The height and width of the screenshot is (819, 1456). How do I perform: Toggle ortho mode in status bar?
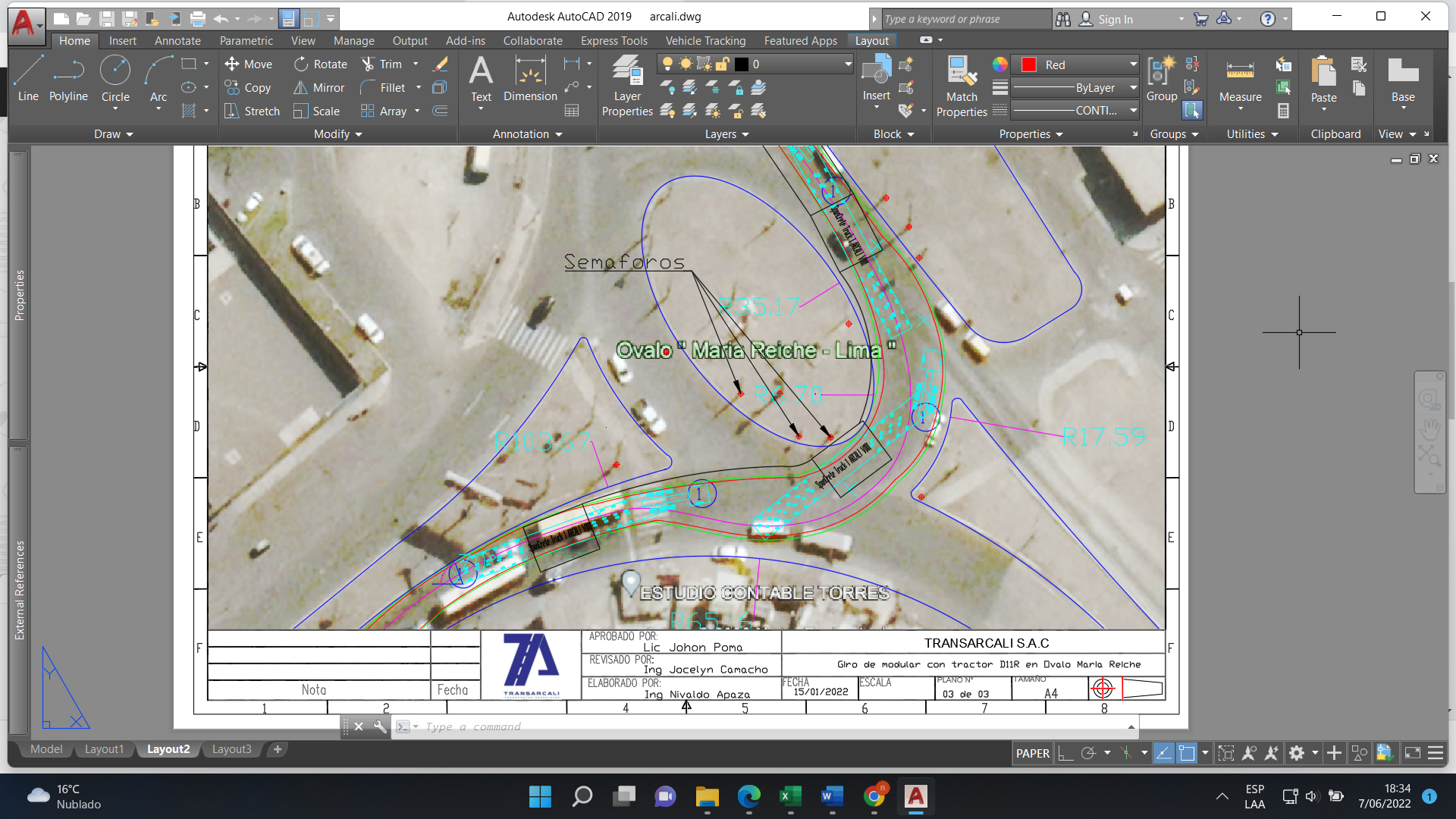pyautogui.click(x=1065, y=753)
